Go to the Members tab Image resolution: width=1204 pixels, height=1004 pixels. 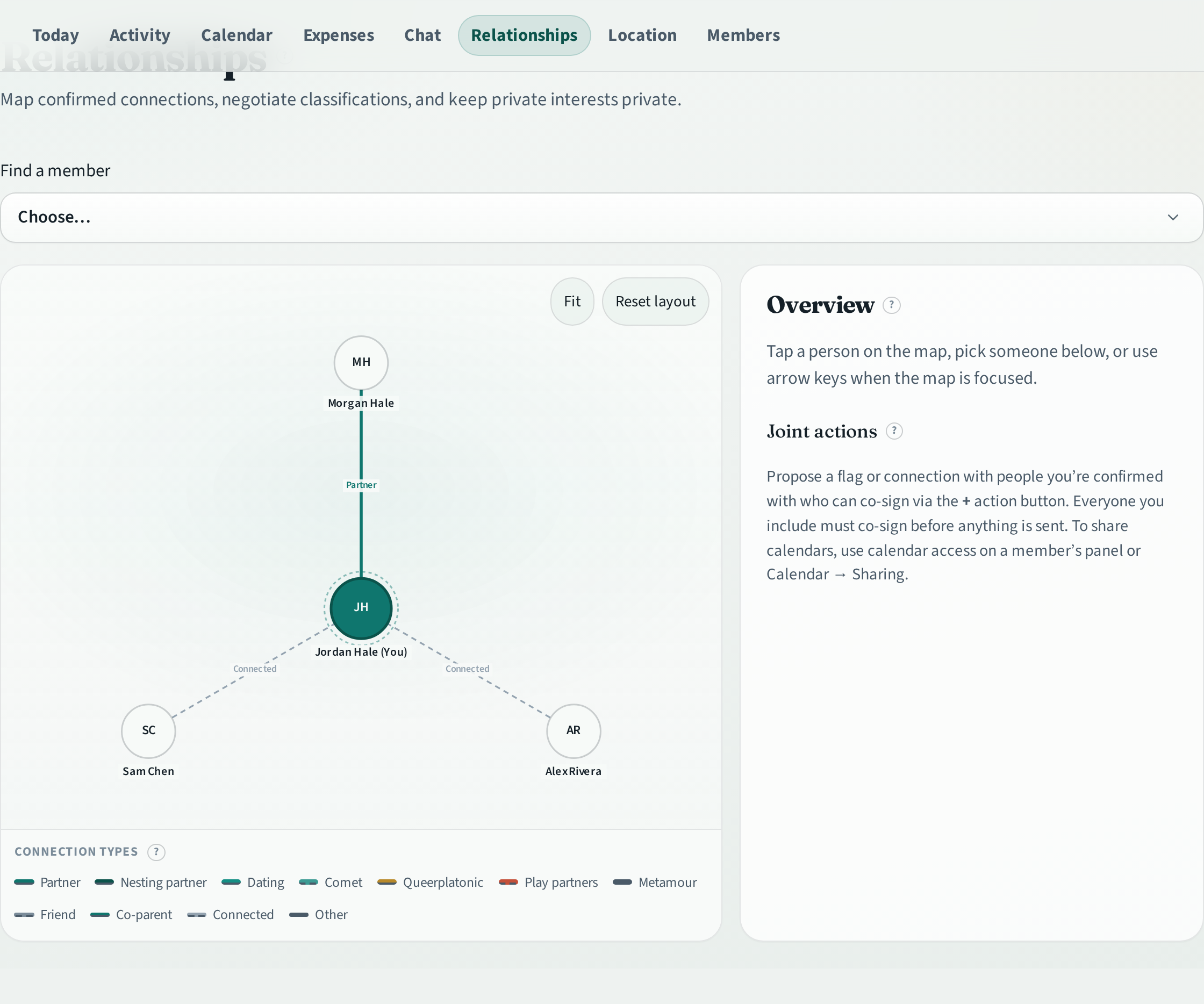pyautogui.click(x=743, y=35)
